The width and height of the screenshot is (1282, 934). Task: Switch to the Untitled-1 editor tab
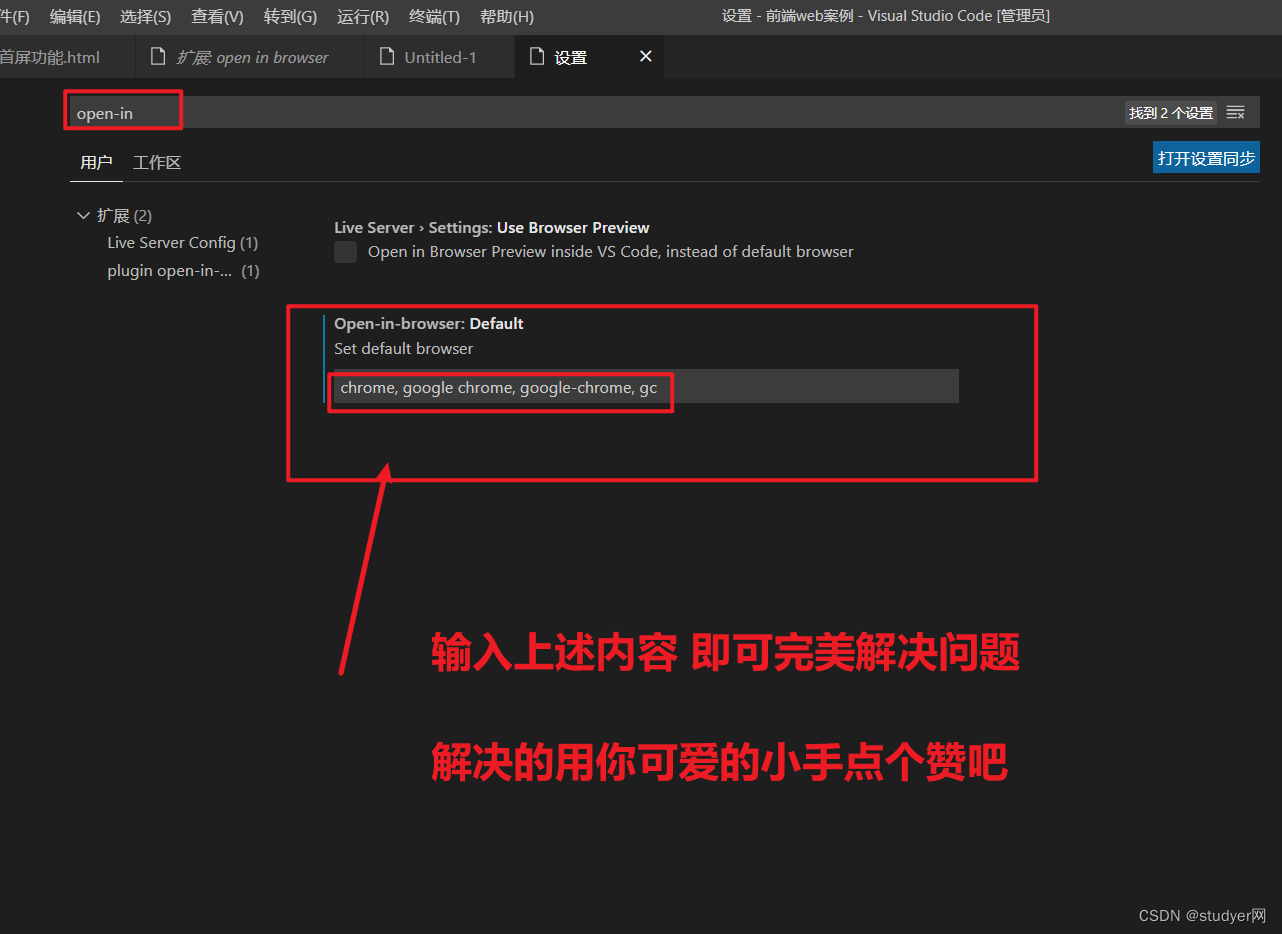pos(440,57)
